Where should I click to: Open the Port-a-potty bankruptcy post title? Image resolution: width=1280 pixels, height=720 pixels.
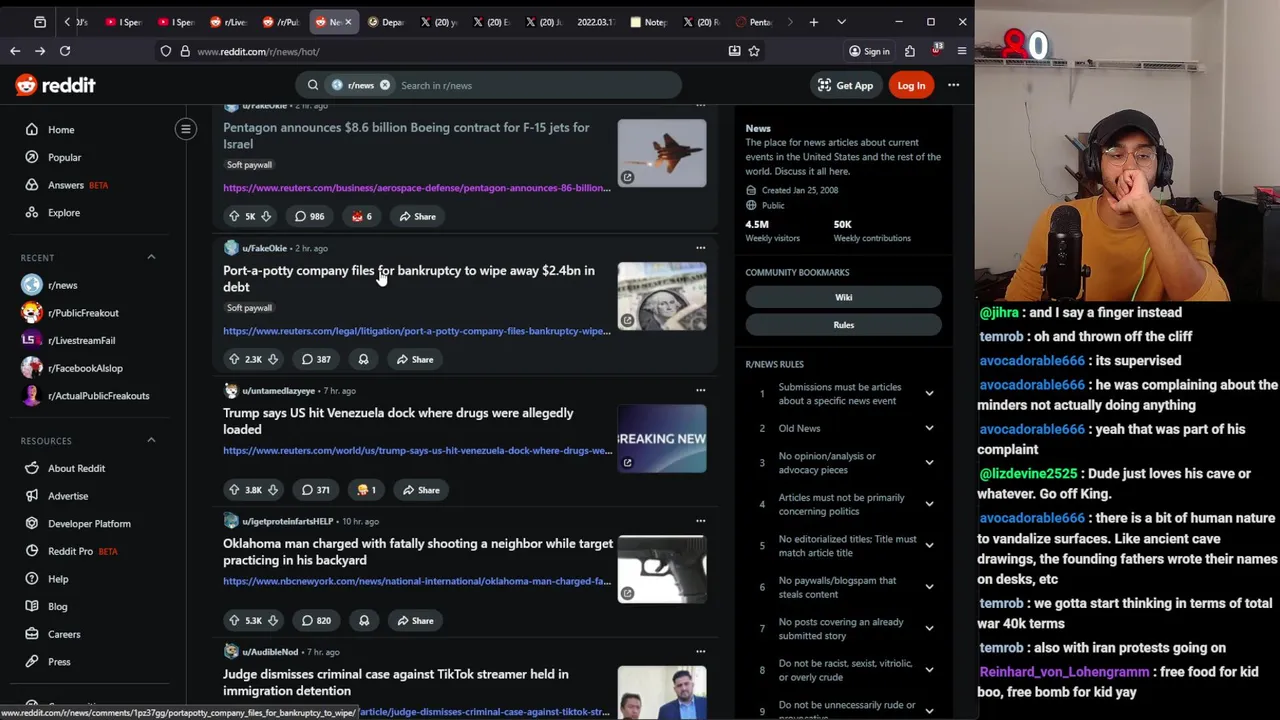(408, 279)
